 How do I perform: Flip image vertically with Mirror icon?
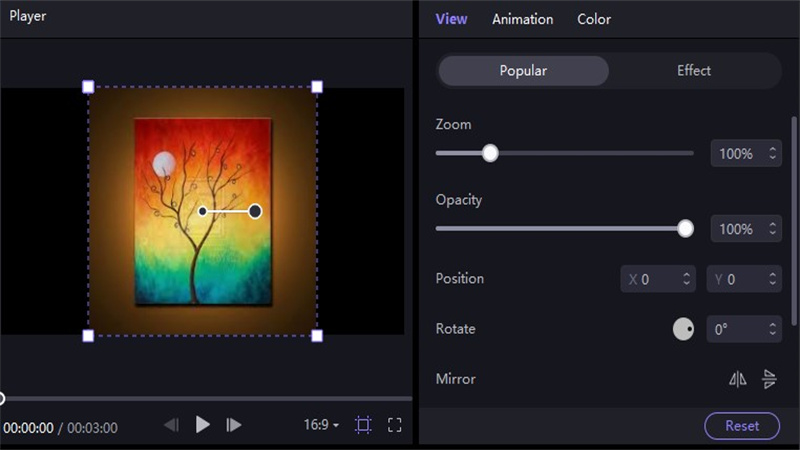pos(769,379)
